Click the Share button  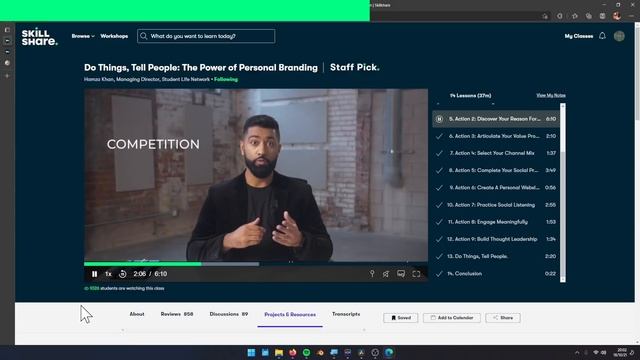[x=503, y=318]
